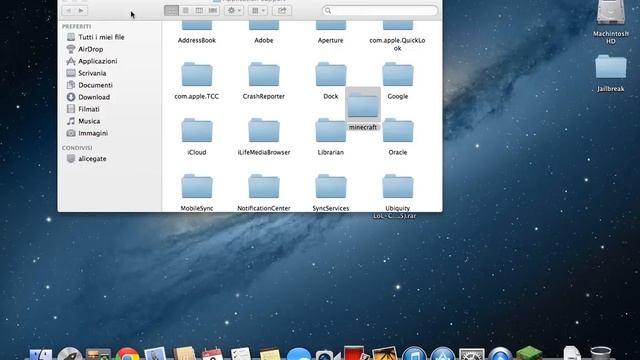Launch Google Chrome from the Dock
Viewport: 640px width, 360px height.
coord(127,354)
